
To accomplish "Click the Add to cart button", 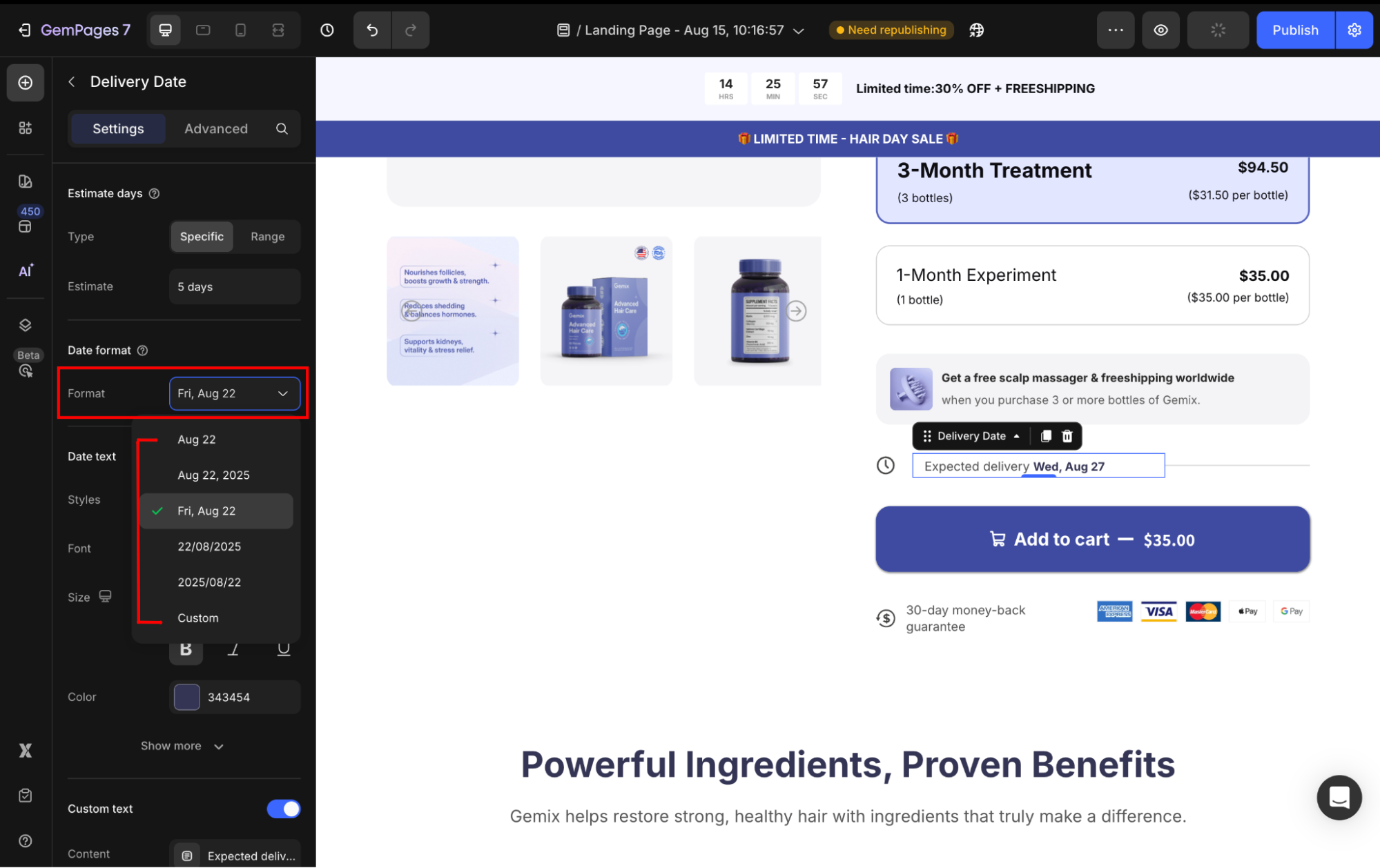I will [1092, 540].
